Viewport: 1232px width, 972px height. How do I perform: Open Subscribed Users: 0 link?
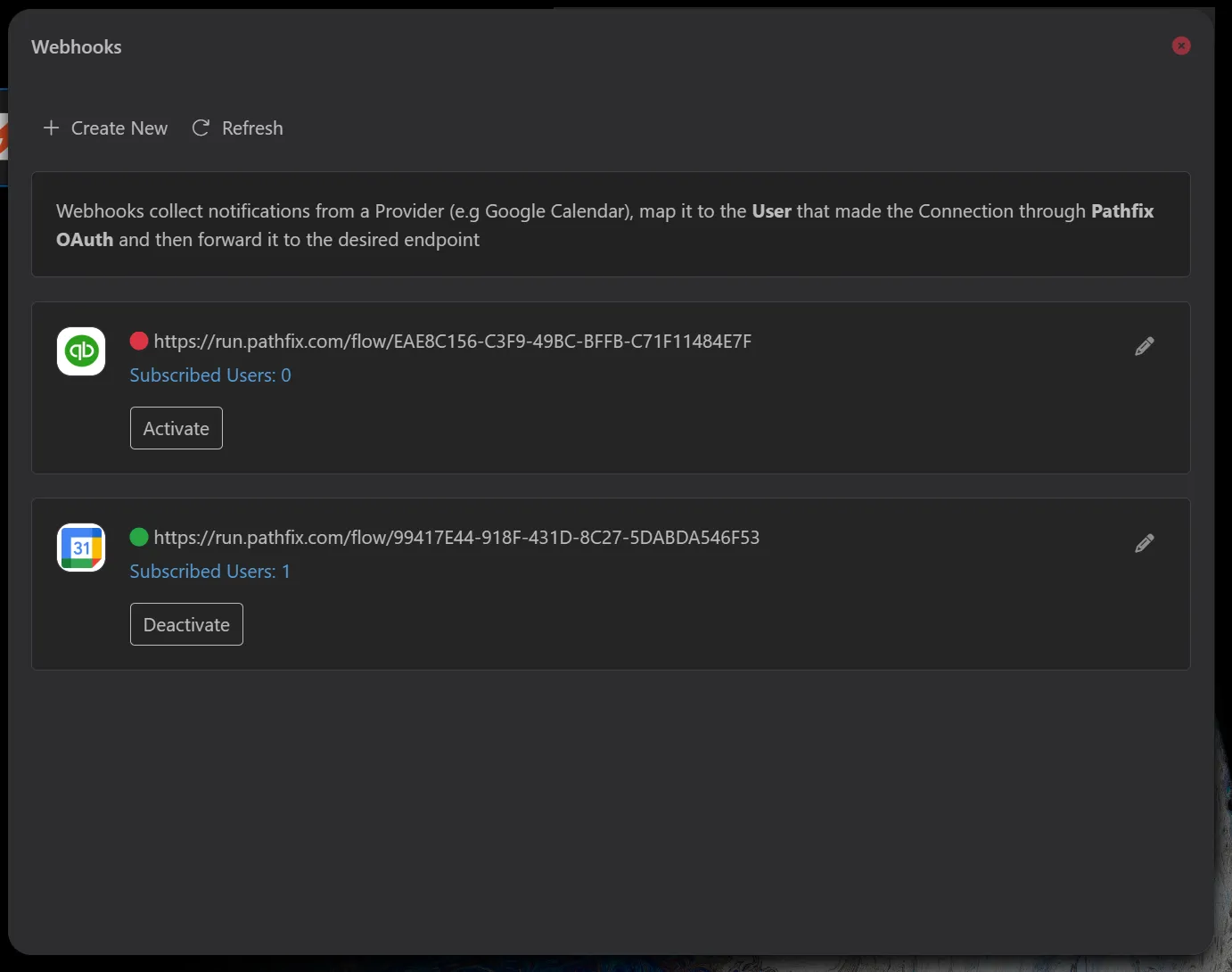210,375
